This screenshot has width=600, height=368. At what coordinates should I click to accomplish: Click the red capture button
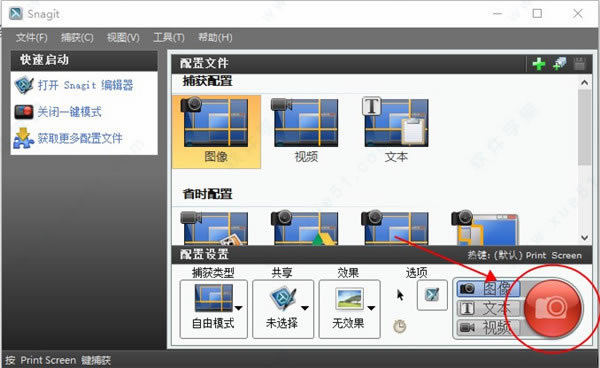[x=553, y=308]
